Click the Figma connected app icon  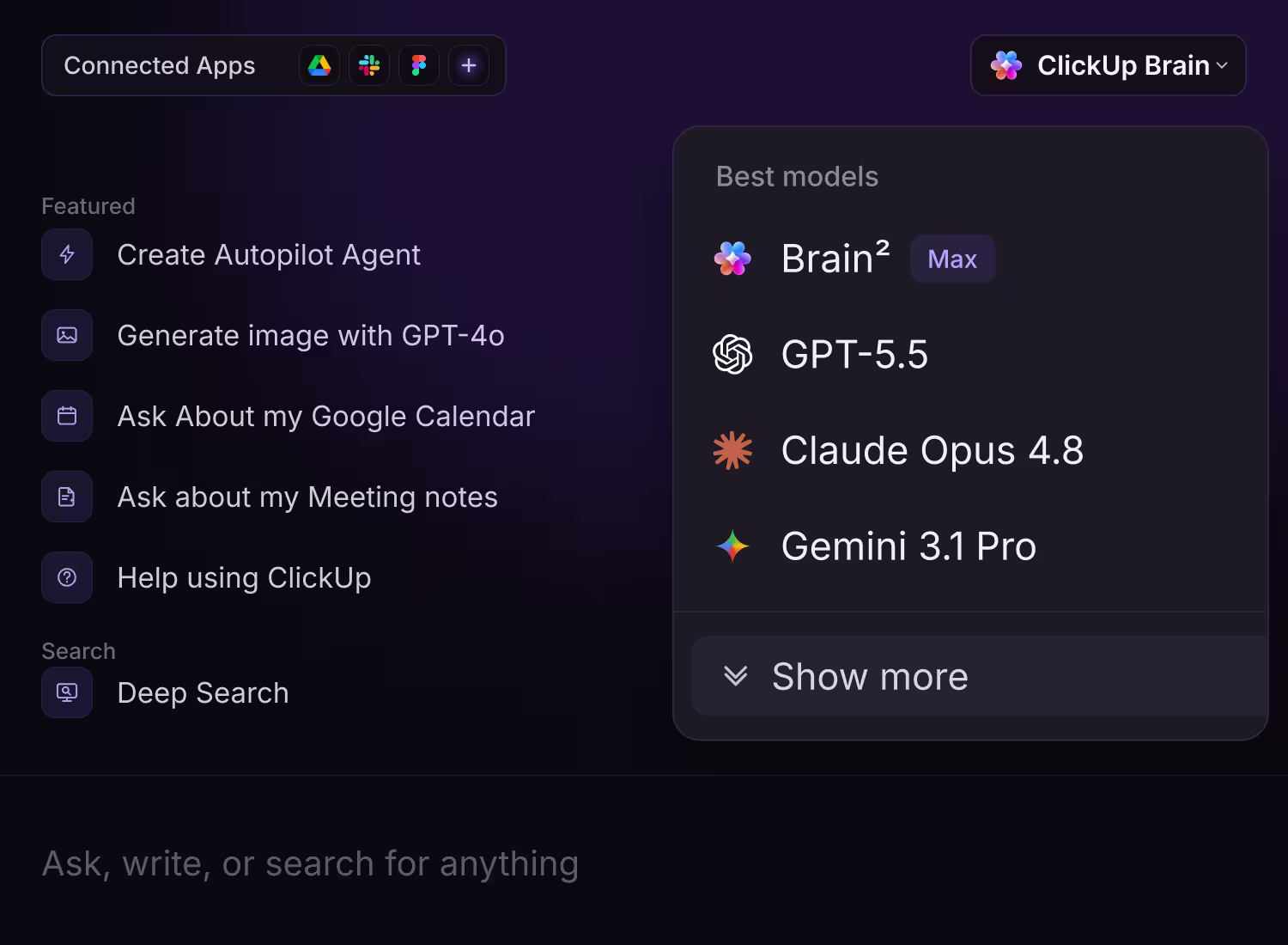coord(419,65)
